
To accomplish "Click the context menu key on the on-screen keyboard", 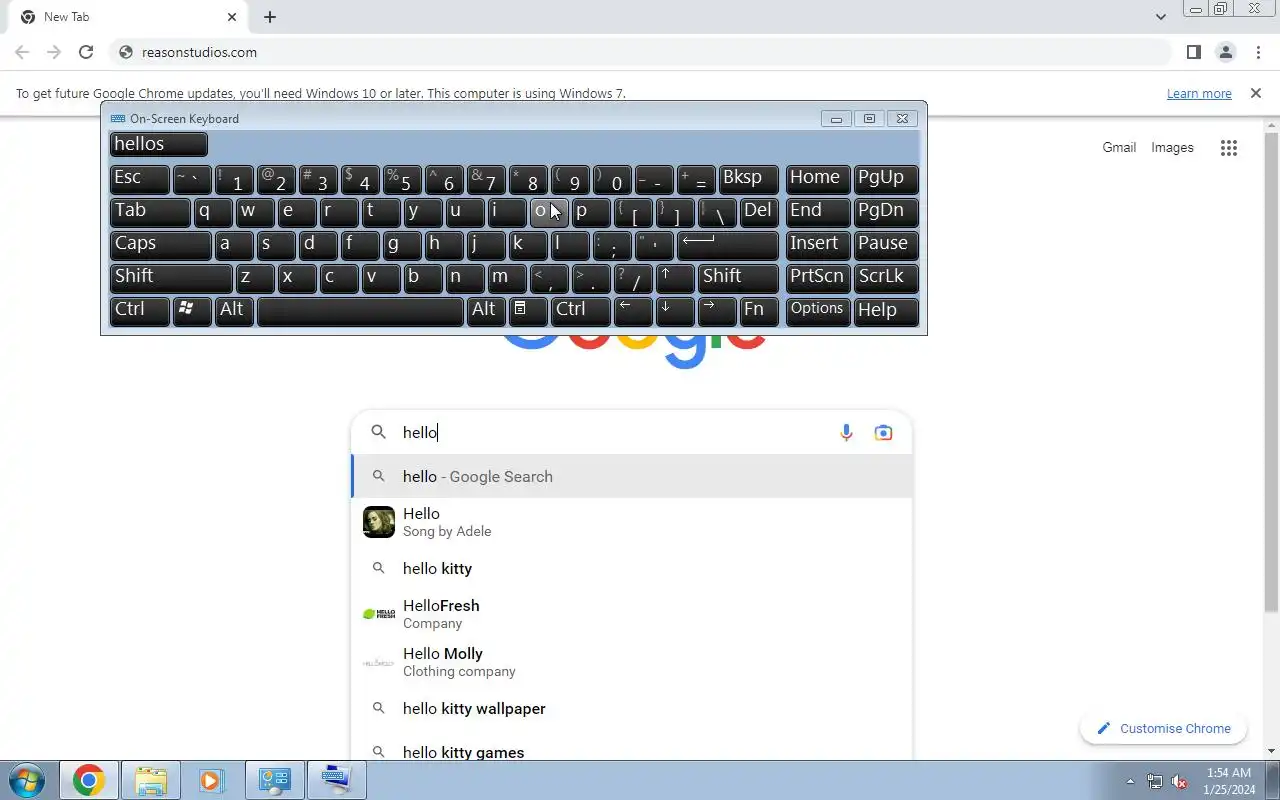I will tap(528, 310).
